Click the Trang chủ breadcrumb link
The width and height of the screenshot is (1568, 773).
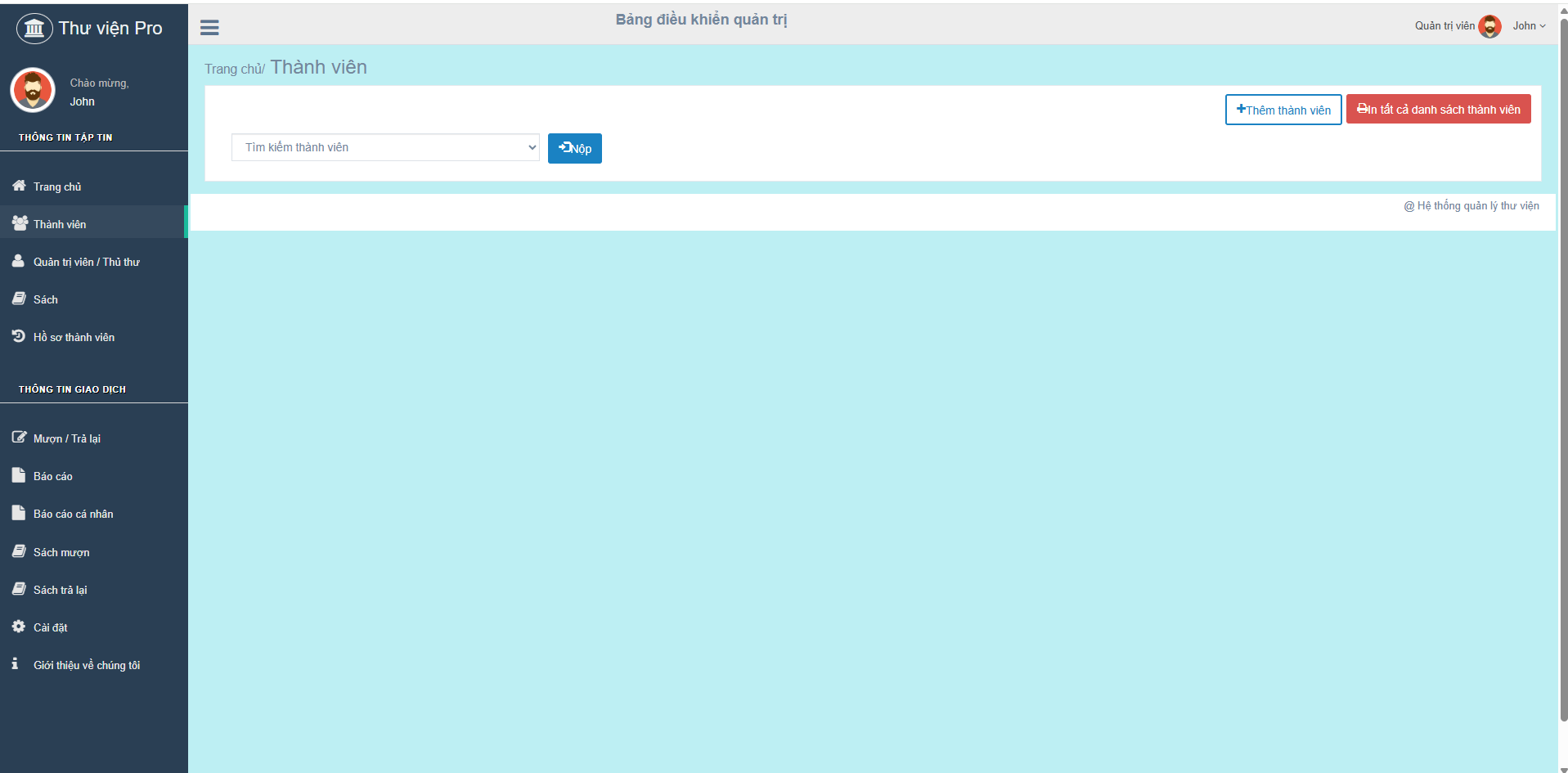tap(232, 70)
